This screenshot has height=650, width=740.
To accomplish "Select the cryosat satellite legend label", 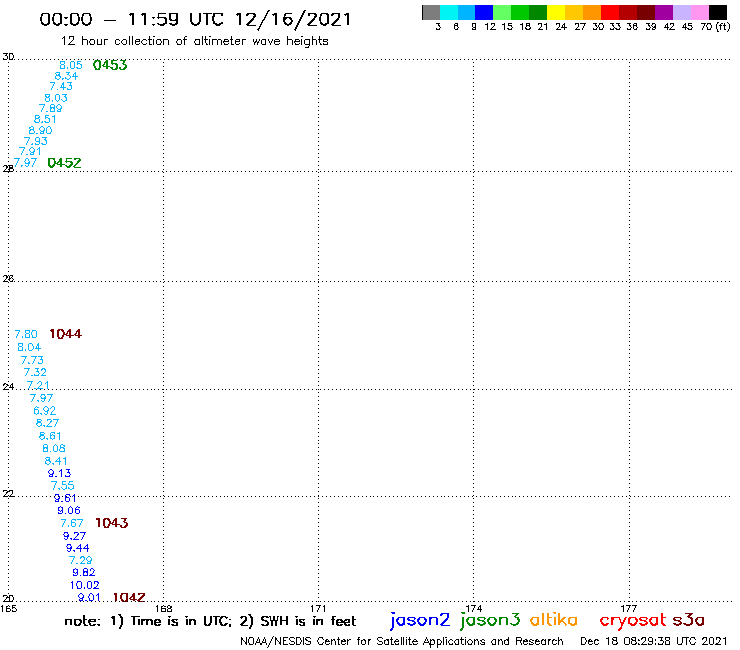I will coord(633,620).
